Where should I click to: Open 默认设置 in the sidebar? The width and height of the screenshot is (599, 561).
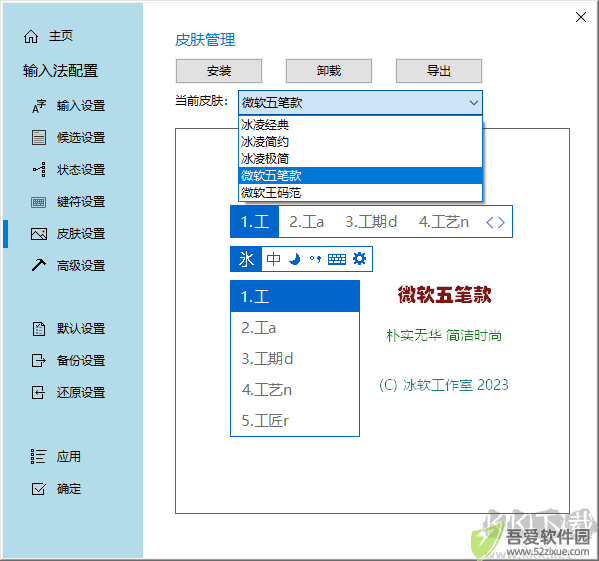68,329
